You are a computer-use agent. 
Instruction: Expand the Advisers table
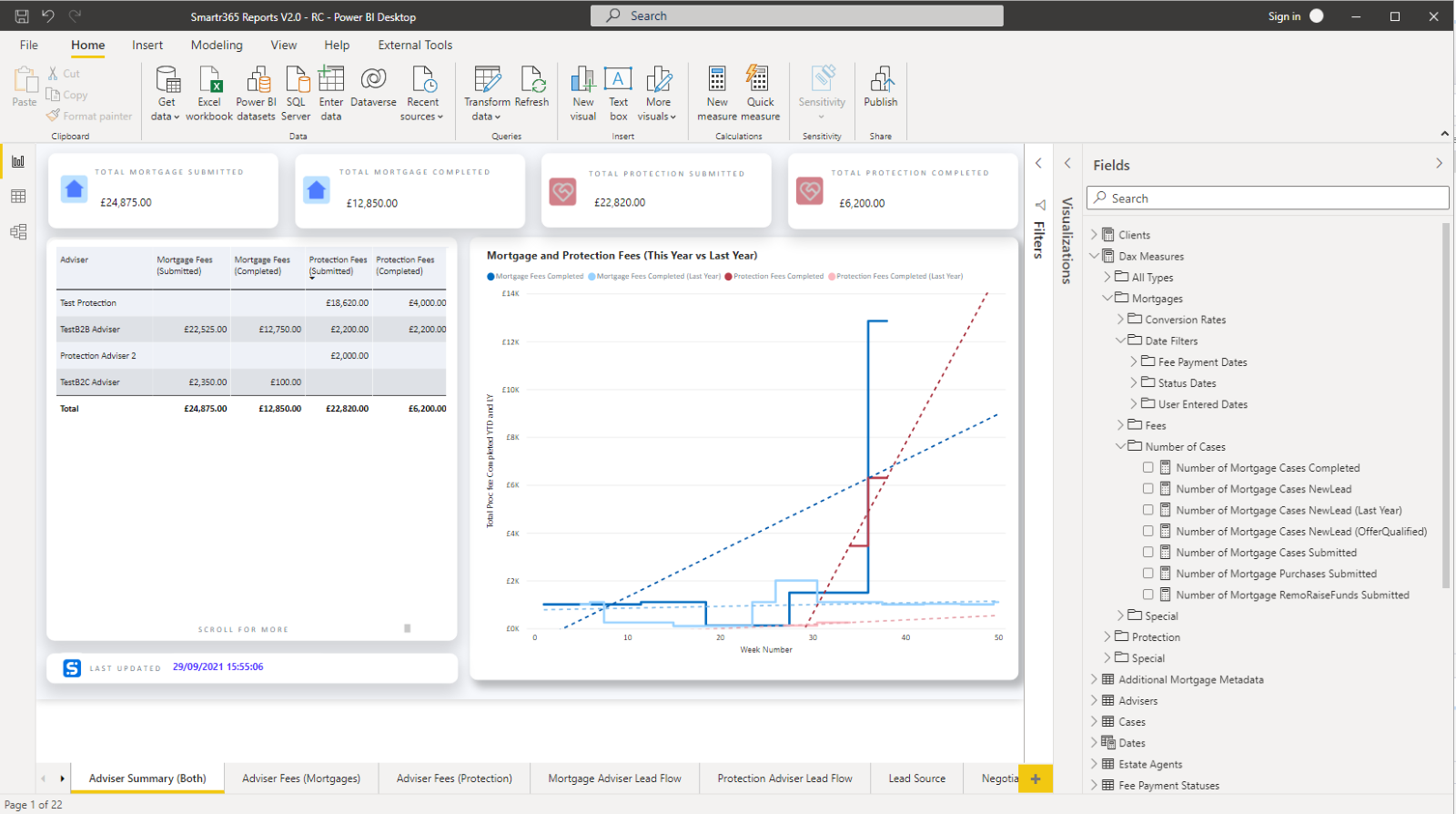tap(1095, 700)
